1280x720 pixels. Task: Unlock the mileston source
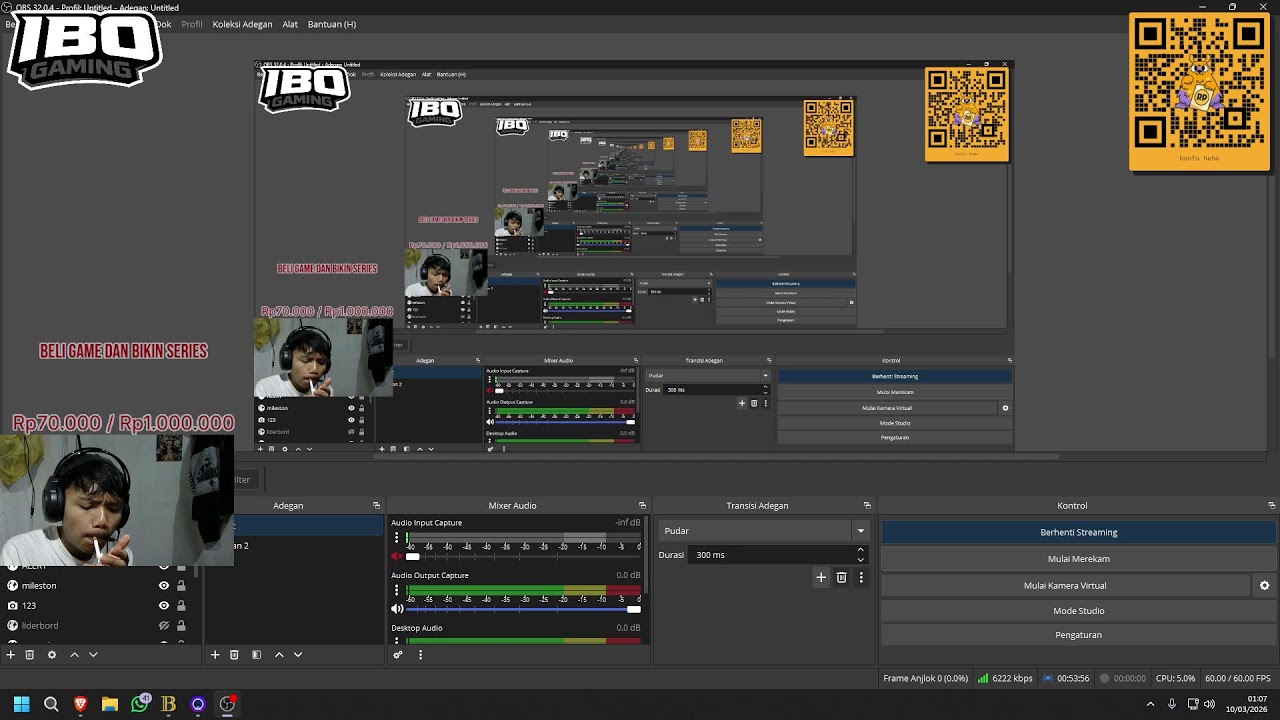point(181,585)
